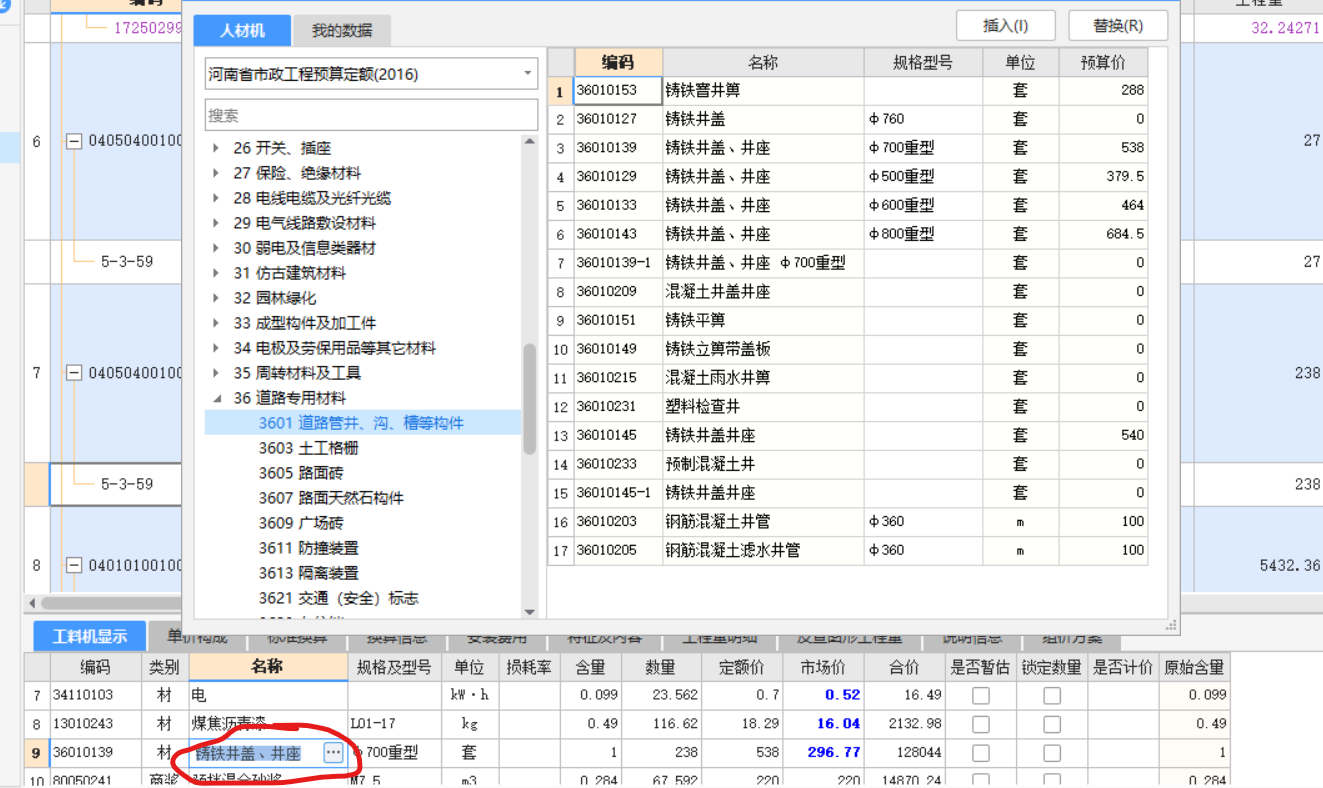Screen dimensions: 1323x788
Task: Select tree item 33 成型构件及加工件
Action: tap(305, 323)
